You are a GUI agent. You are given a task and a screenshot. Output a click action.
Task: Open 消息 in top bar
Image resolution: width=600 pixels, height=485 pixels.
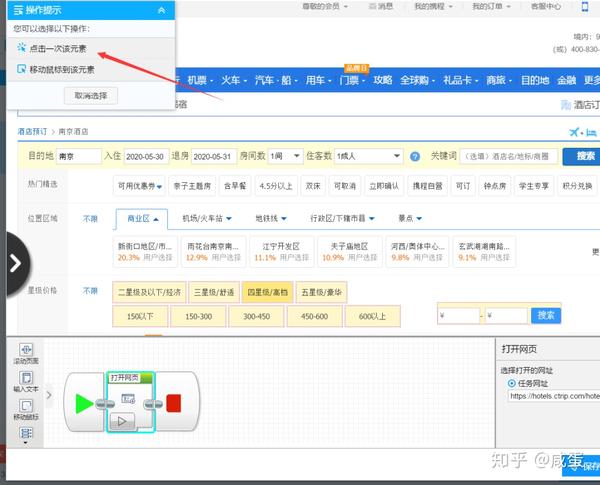tap(381, 6)
